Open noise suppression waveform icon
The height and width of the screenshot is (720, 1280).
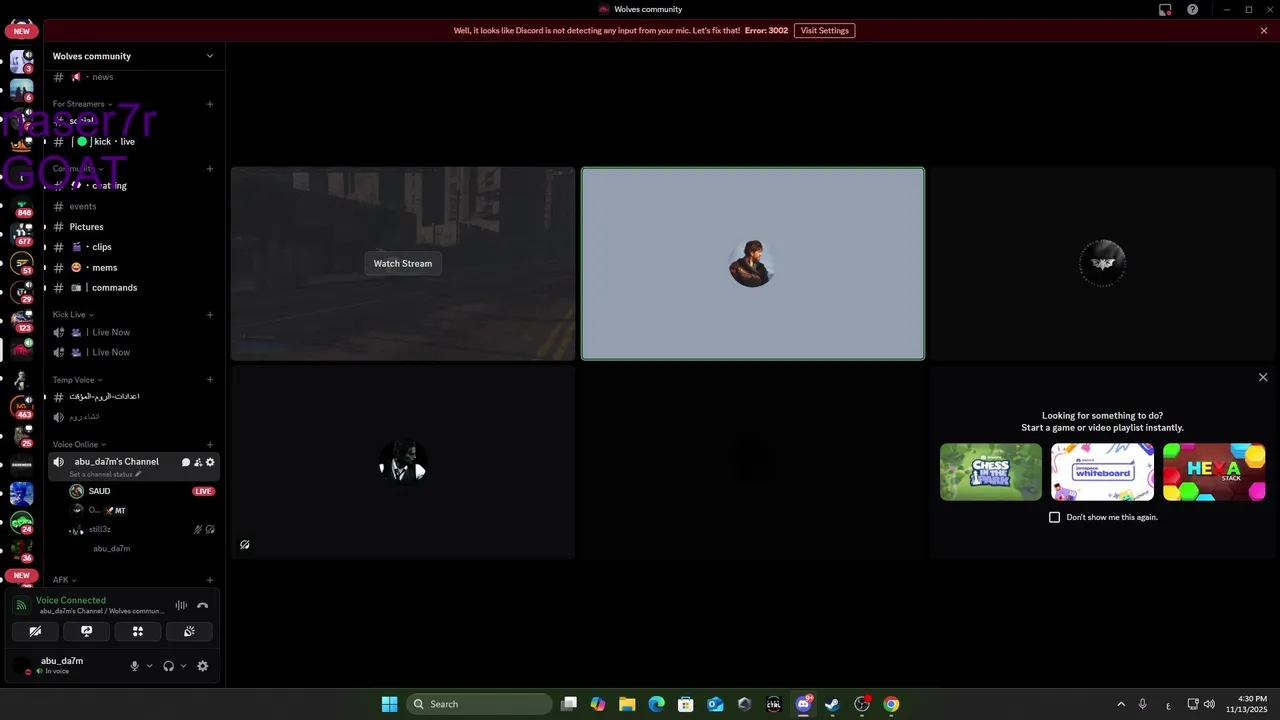181,605
